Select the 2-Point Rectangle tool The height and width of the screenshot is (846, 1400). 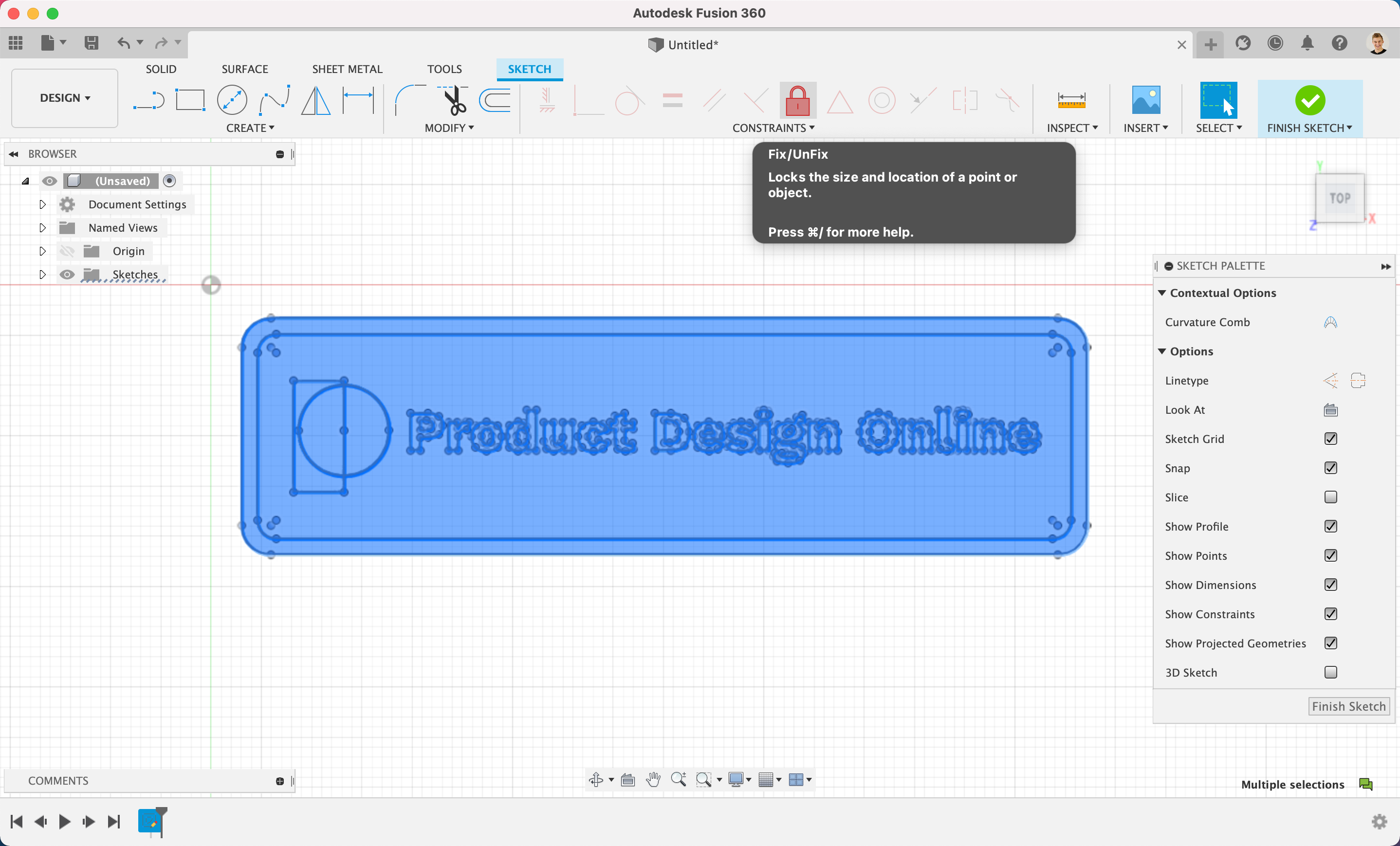click(x=190, y=101)
